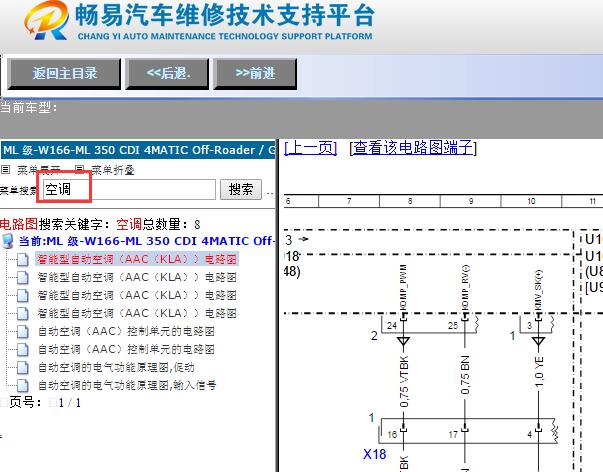Click the document icon of the third 智能型自动空调 row
The image size is (603, 472).
tap(23, 295)
